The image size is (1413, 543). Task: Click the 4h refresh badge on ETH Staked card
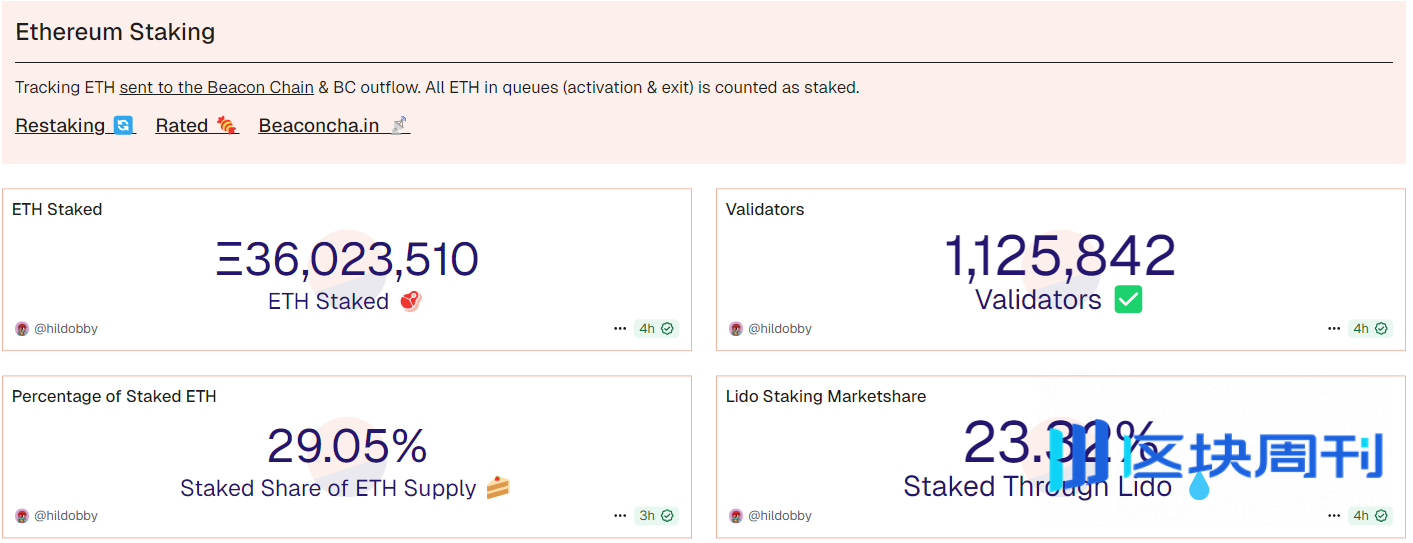coord(656,328)
